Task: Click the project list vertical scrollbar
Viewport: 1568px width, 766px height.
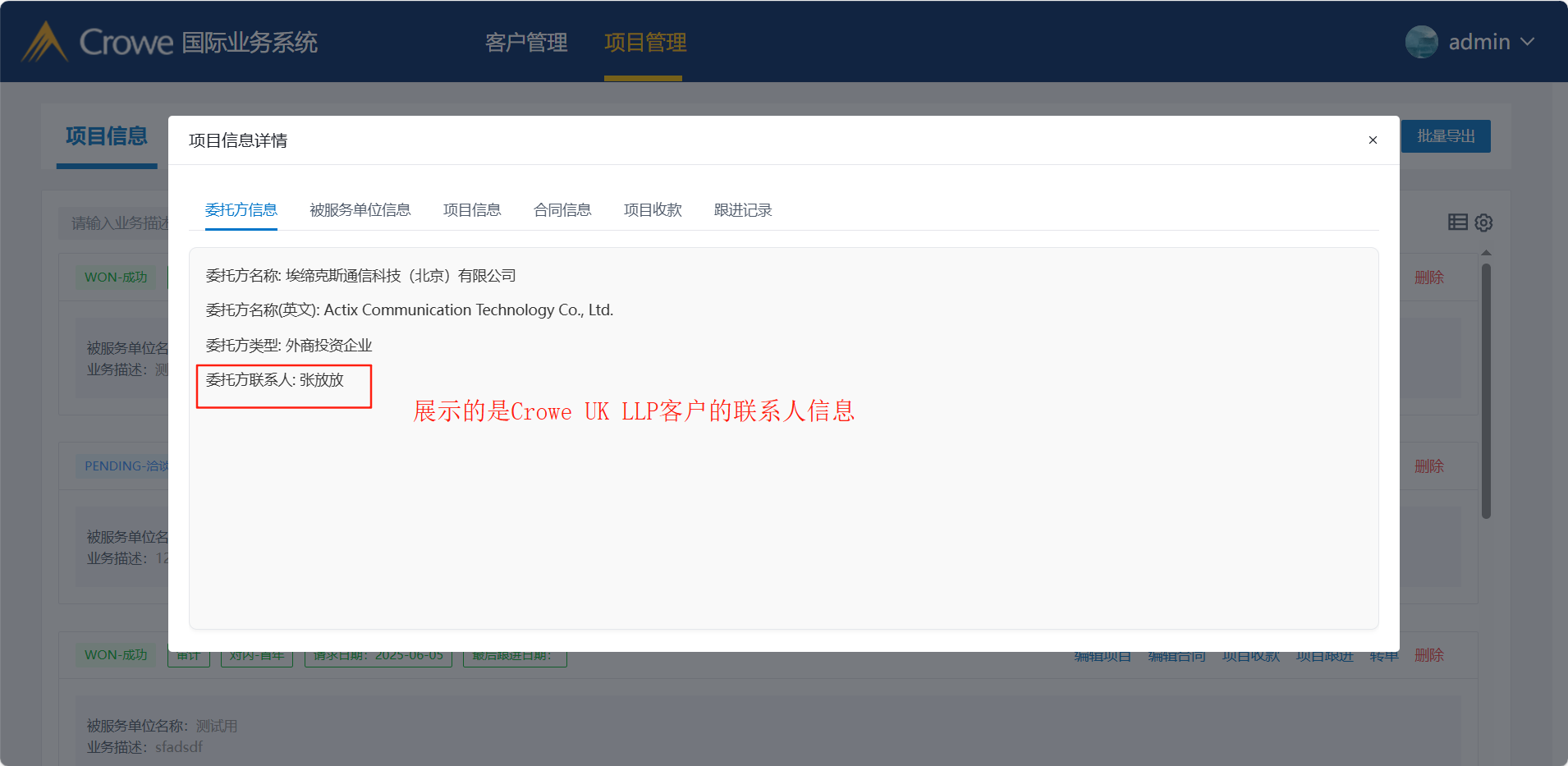Action: [x=1486, y=391]
